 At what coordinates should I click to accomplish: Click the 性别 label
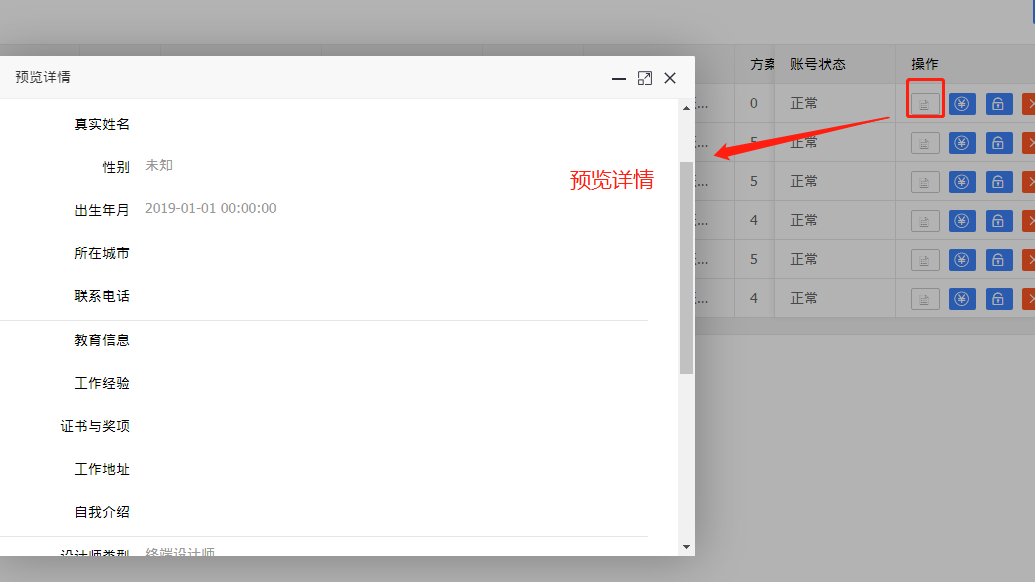(x=116, y=167)
